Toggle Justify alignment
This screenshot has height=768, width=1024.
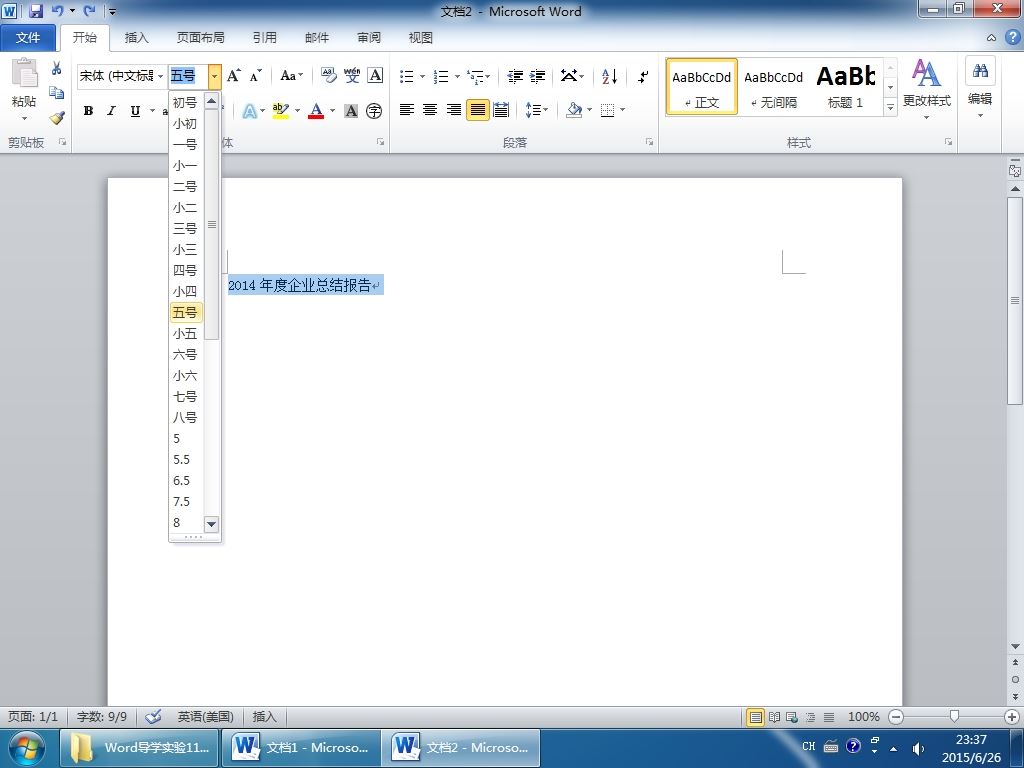coord(477,110)
